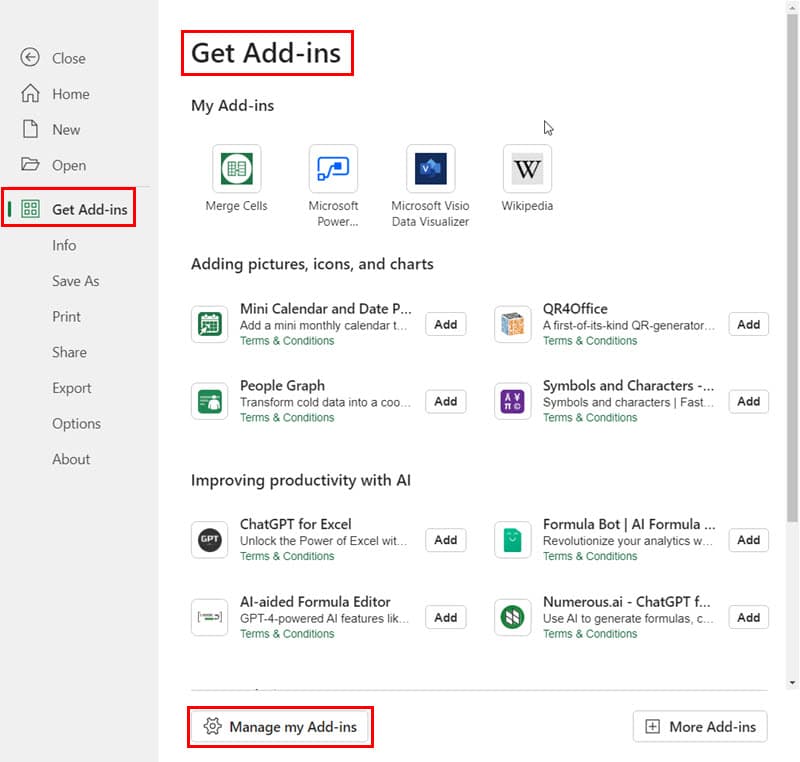Click the Numerous.ai add-in icon

click(x=512, y=618)
